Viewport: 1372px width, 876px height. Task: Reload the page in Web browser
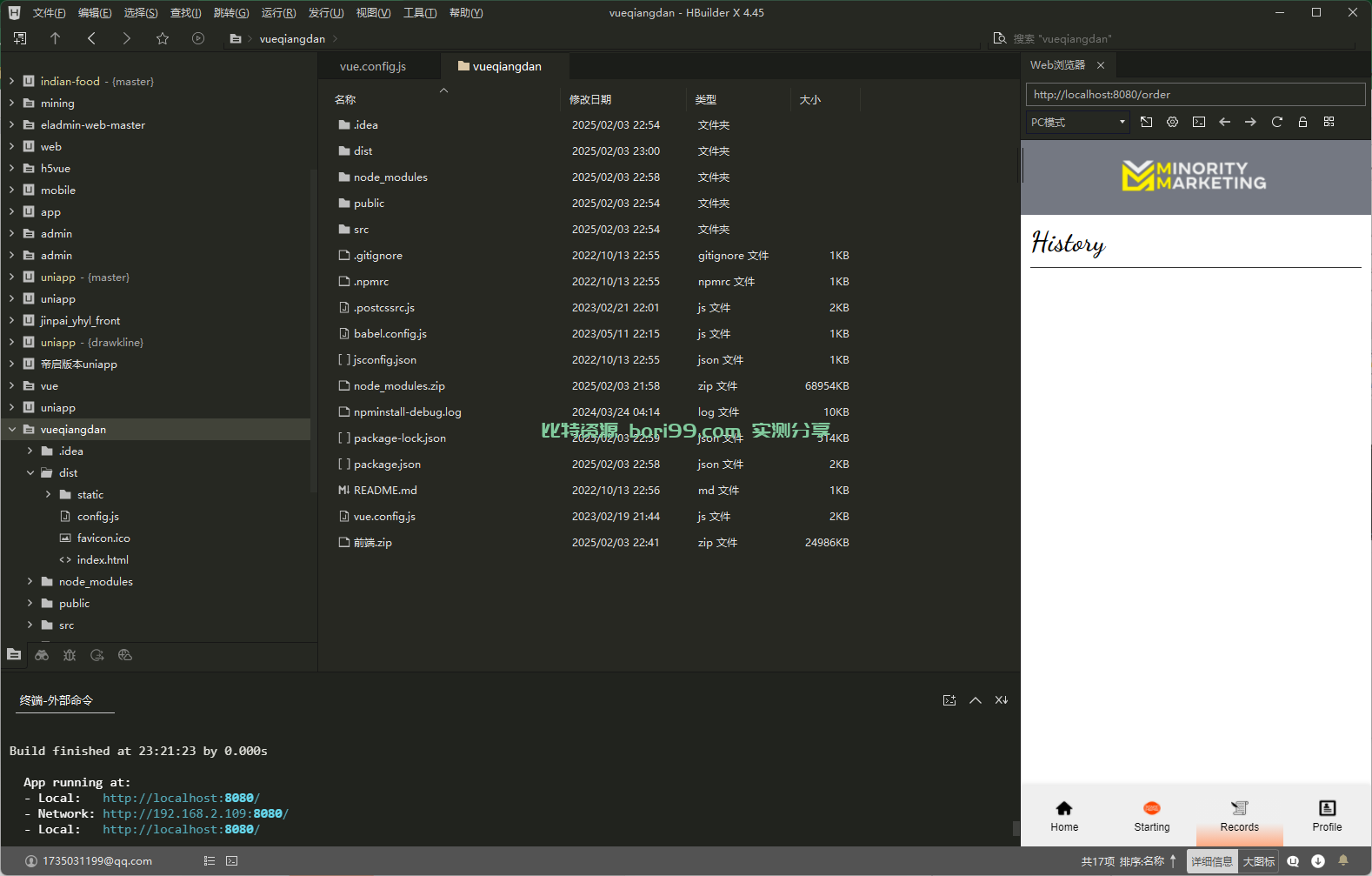click(x=1277, y=122)
